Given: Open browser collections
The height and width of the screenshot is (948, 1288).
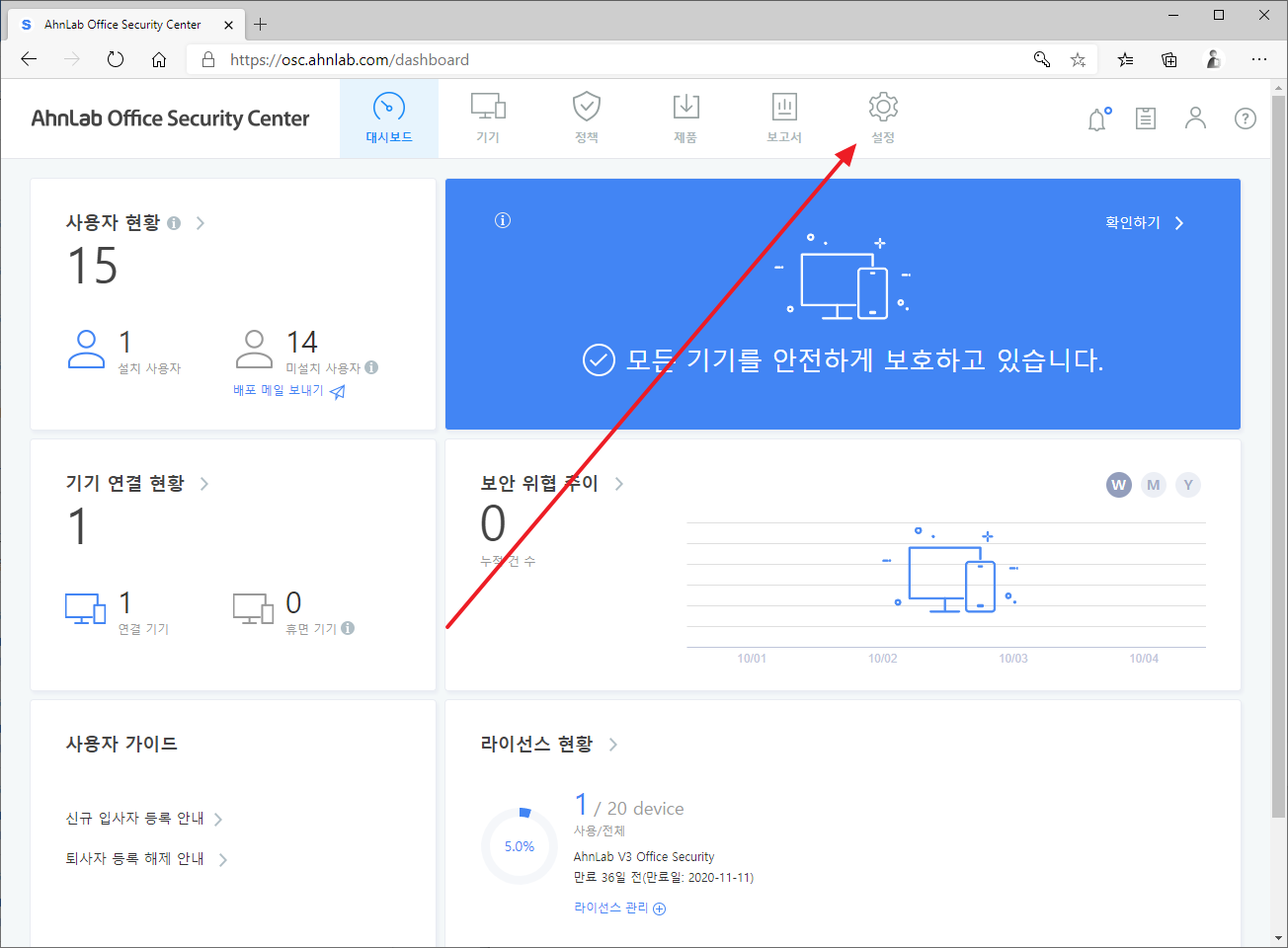Looking at the screenshot, I should point(1169,60).
